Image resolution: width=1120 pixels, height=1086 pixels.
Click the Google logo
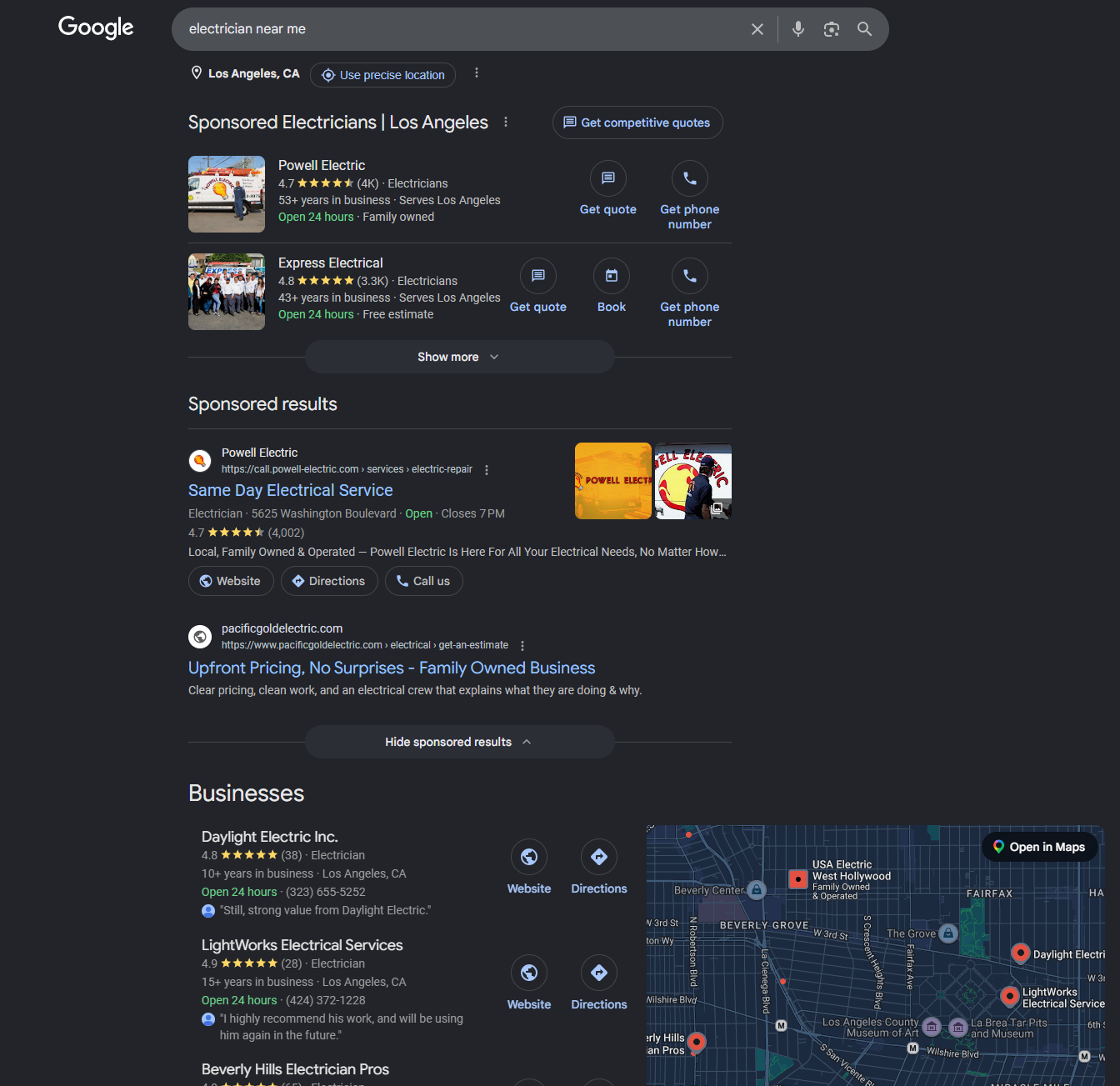(x=96, y=28)
